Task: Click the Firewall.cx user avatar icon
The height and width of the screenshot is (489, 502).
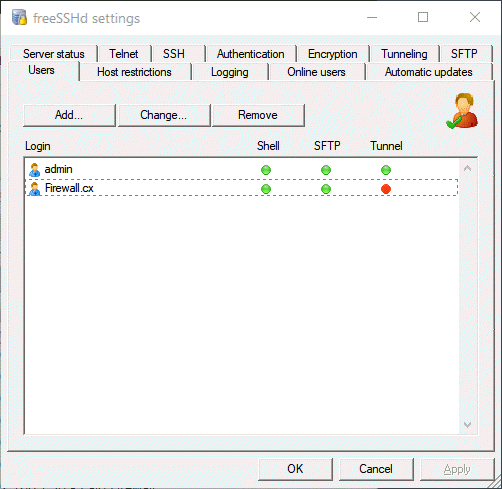Action: (34, 189)
